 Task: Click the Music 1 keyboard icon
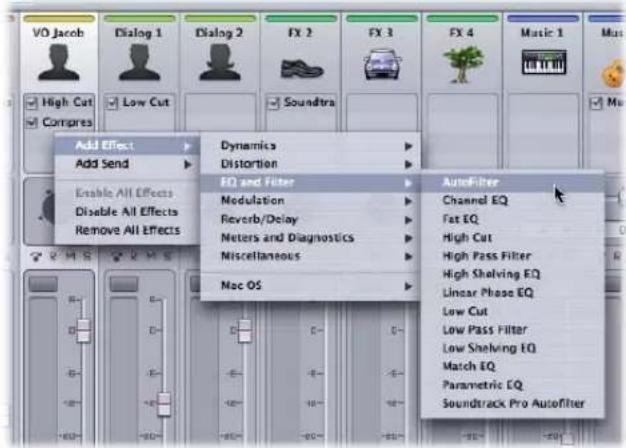[x=544, y=62]
